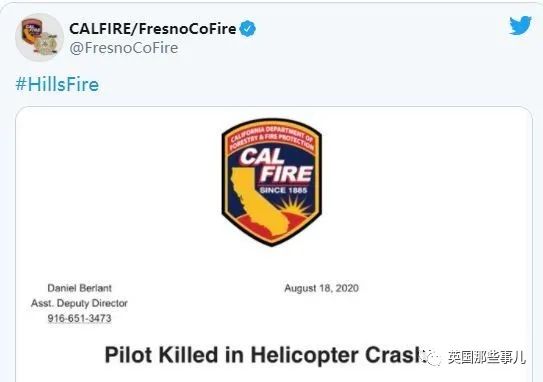Click the blue verified checkmark badge
Screen dimensions: 543x382
point(247,29)
